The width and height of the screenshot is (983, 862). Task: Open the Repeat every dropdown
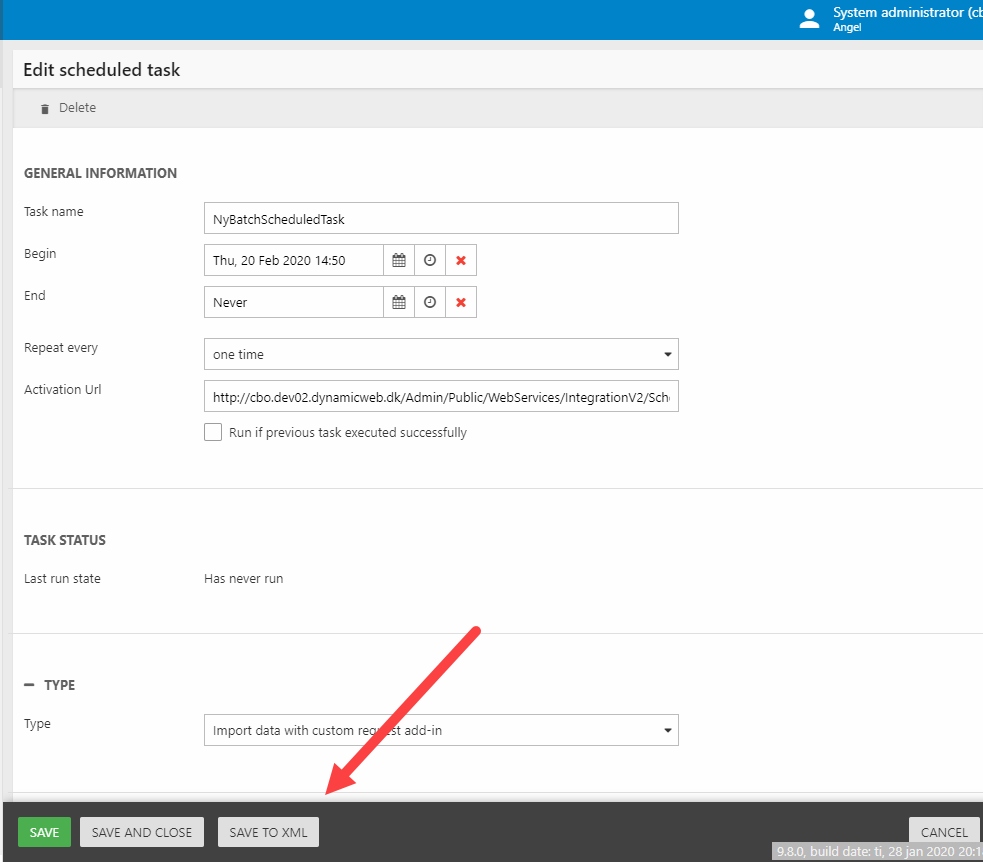point(440,354)
